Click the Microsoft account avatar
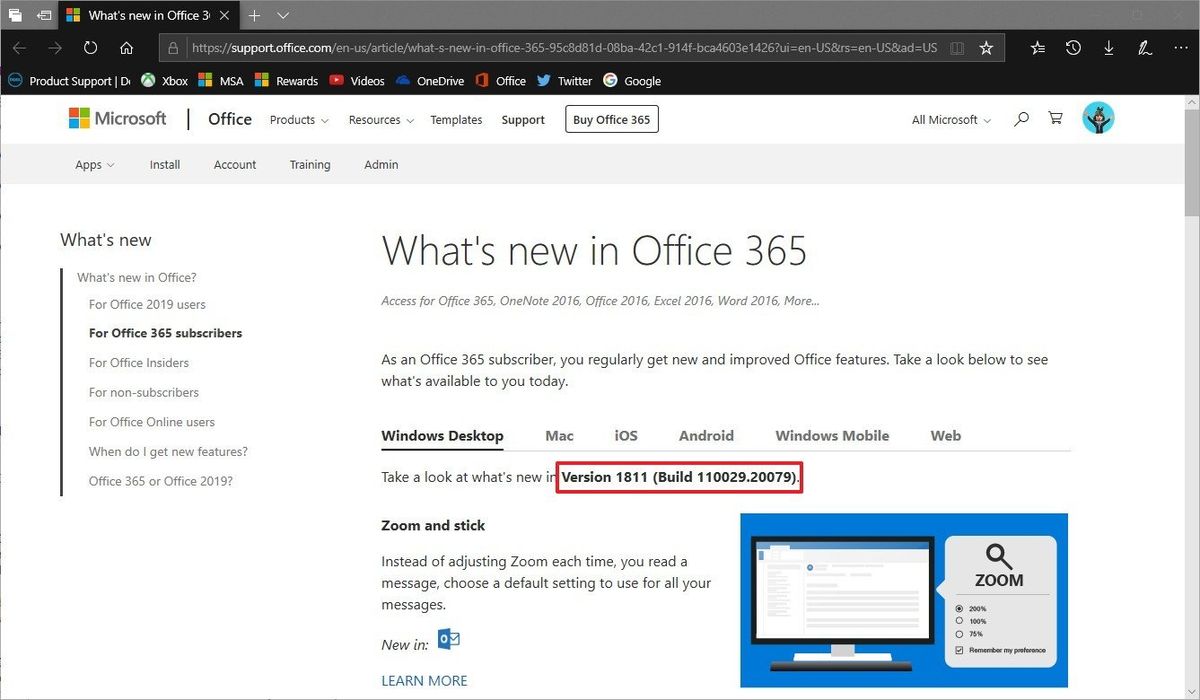This screenshot has height=700, width=1200. tap(1098, 117)
